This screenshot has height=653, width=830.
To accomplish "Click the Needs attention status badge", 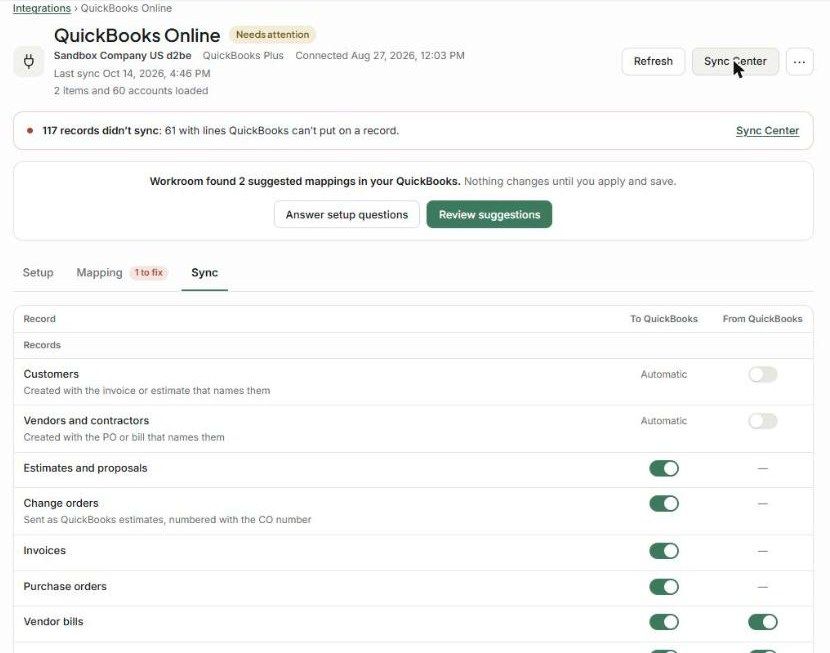I will 273,34.
